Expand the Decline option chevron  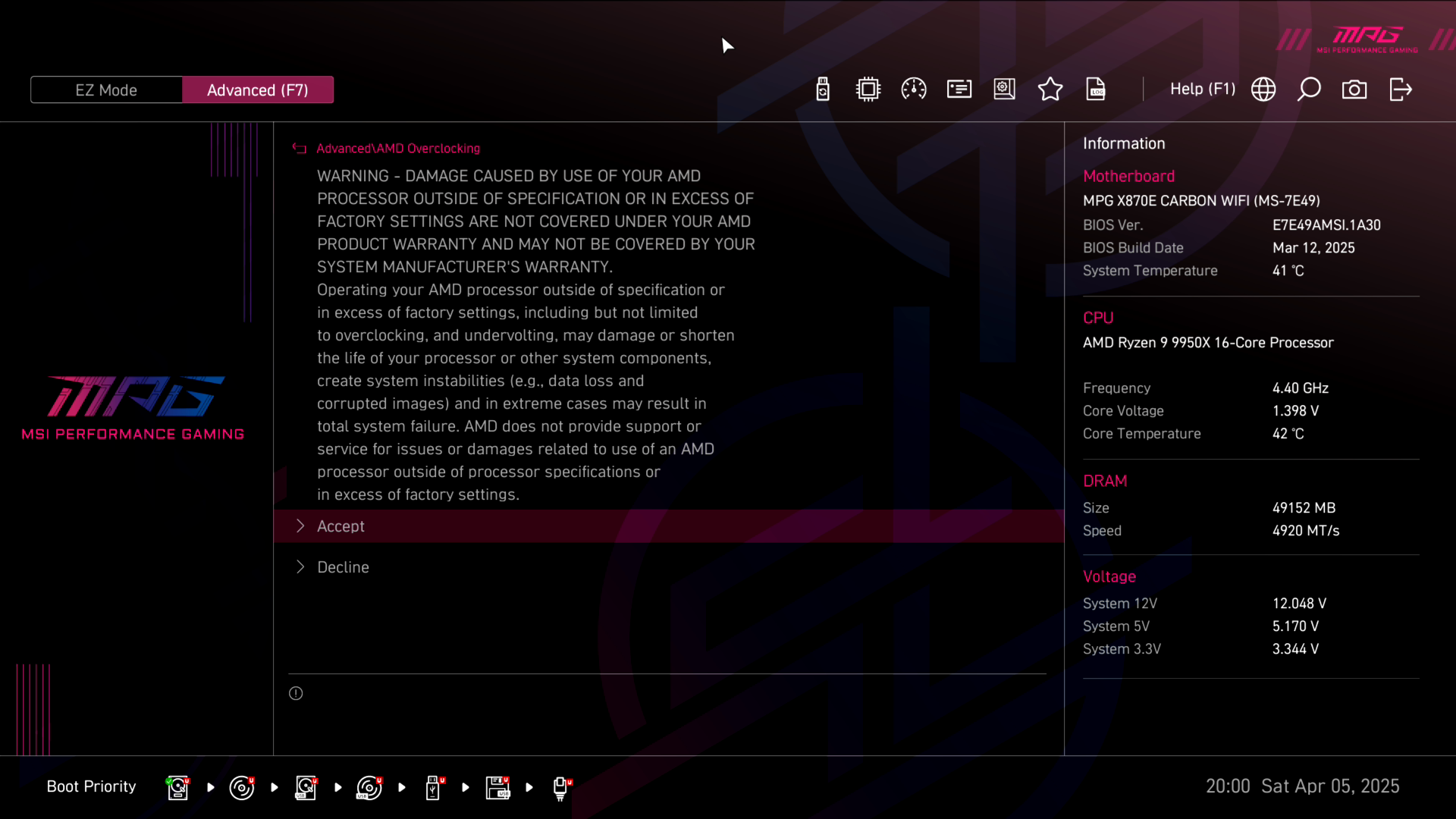[301, 567]
